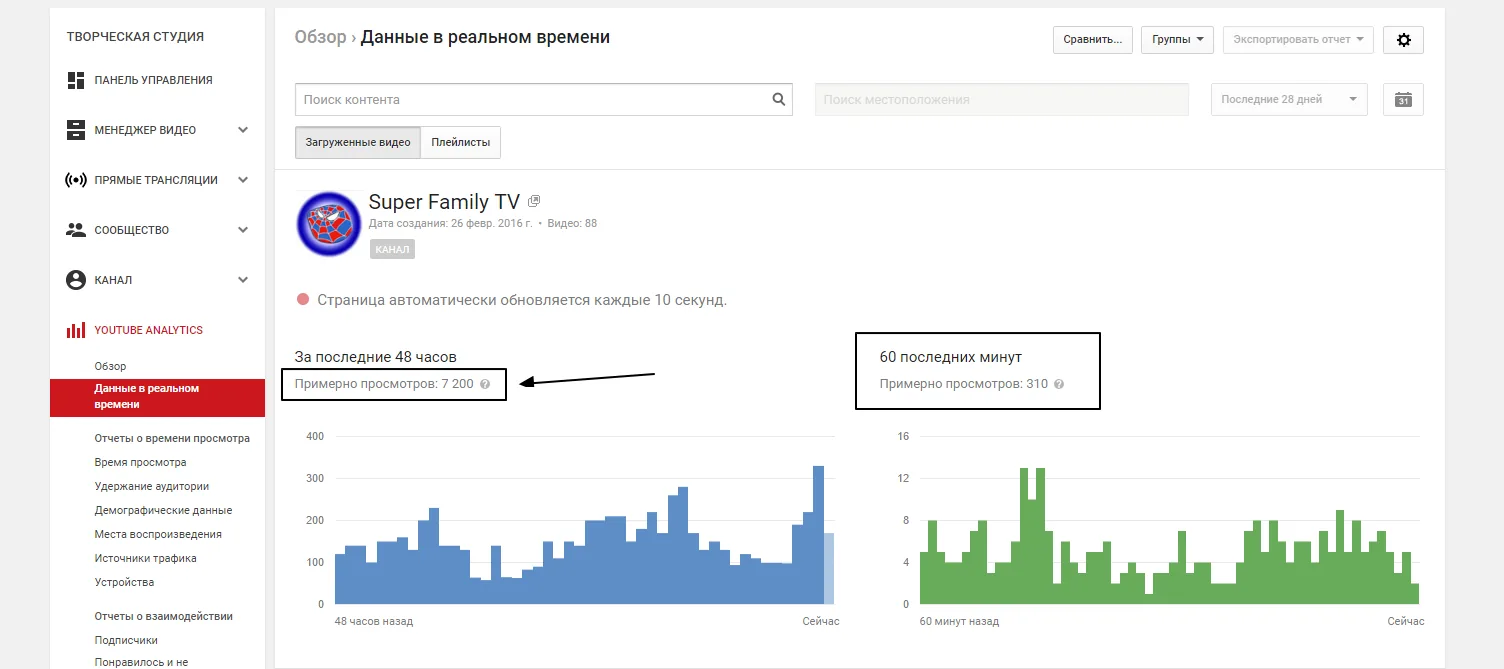Open settings with the gear icon
This screenshot has height=669, width=1504.
point(1403,40)
